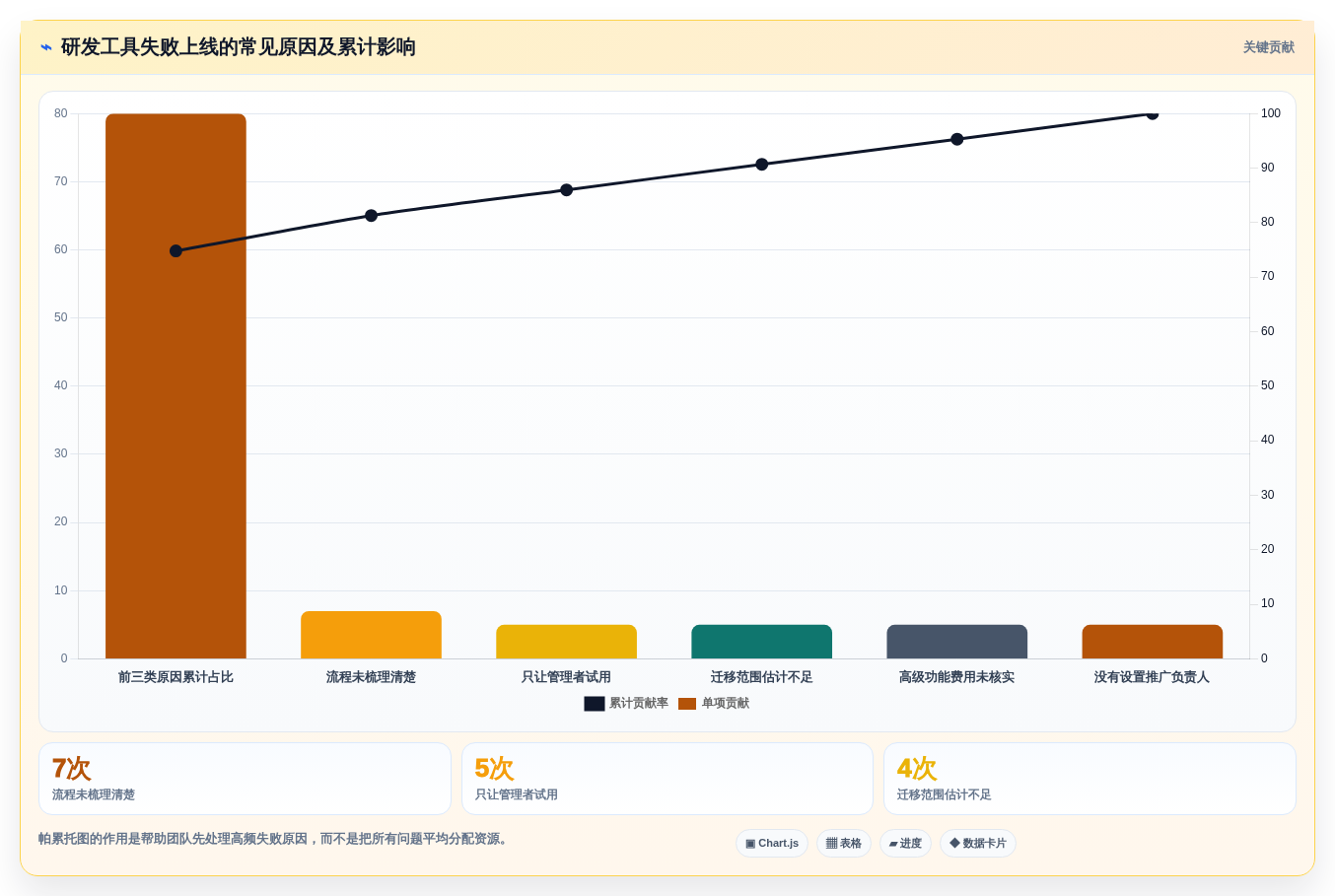Click the chart title 研发工具失败上线的常见原因及累计影响
Image resolution: width=1335 pixels, height=896 pixels.
[x=238, y=47]
